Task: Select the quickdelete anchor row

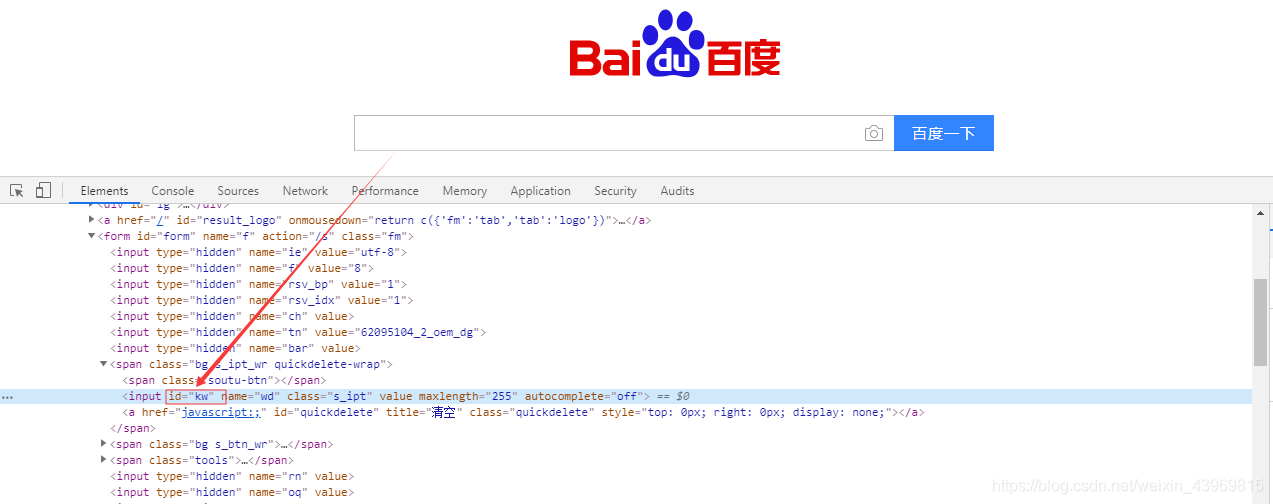Action: pos(626,412)
